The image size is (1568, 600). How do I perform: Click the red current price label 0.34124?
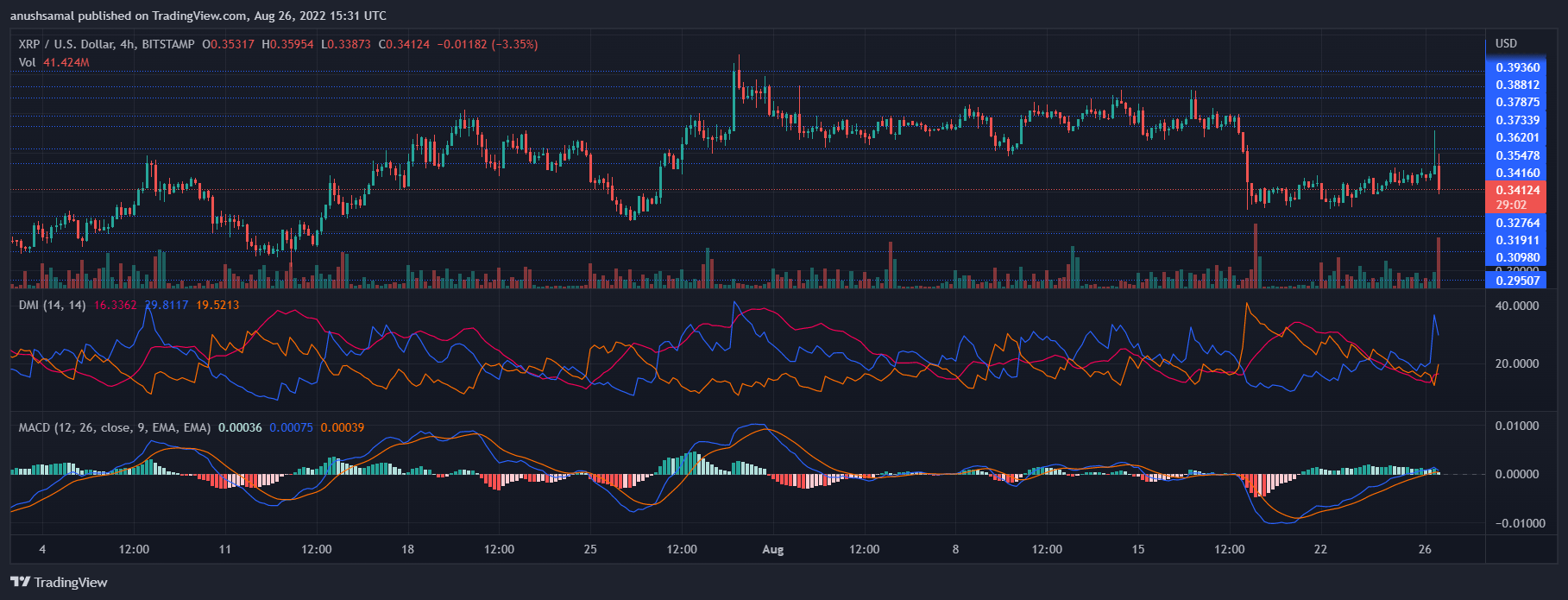(x=1517, y=190)
